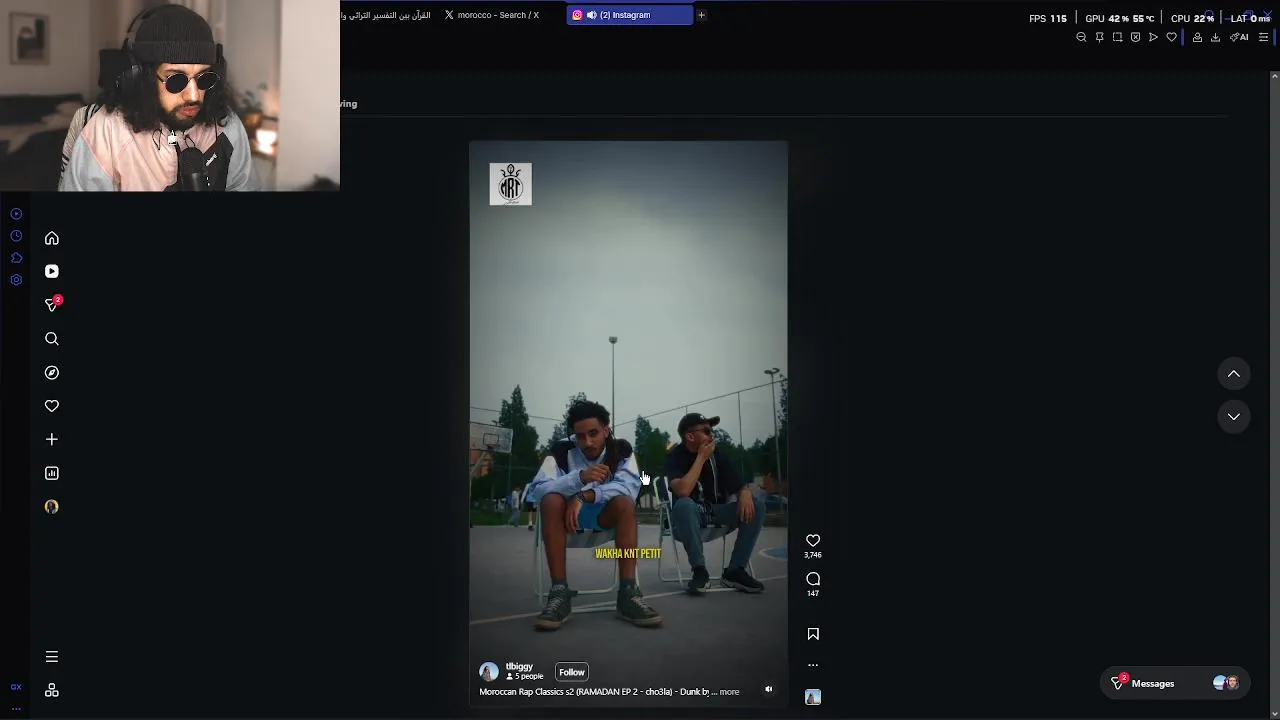Viewport: 1280px width, 720px height.
Task: Open the browser downloads icon
Action: click(x=1215, y=37)
